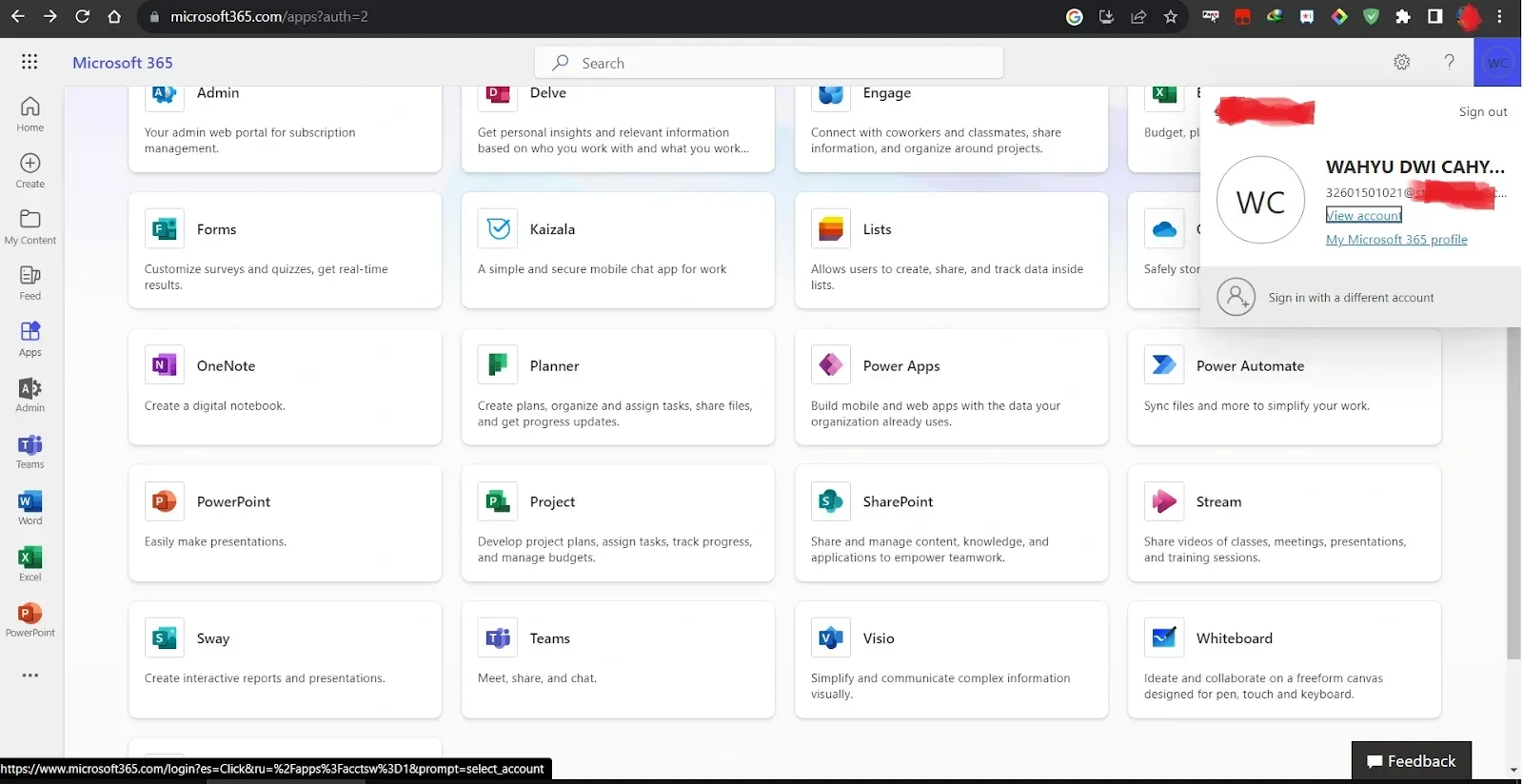1523x784 pixels.
Task: Launch Excel from the left sidebar
Action: point(30,563)
